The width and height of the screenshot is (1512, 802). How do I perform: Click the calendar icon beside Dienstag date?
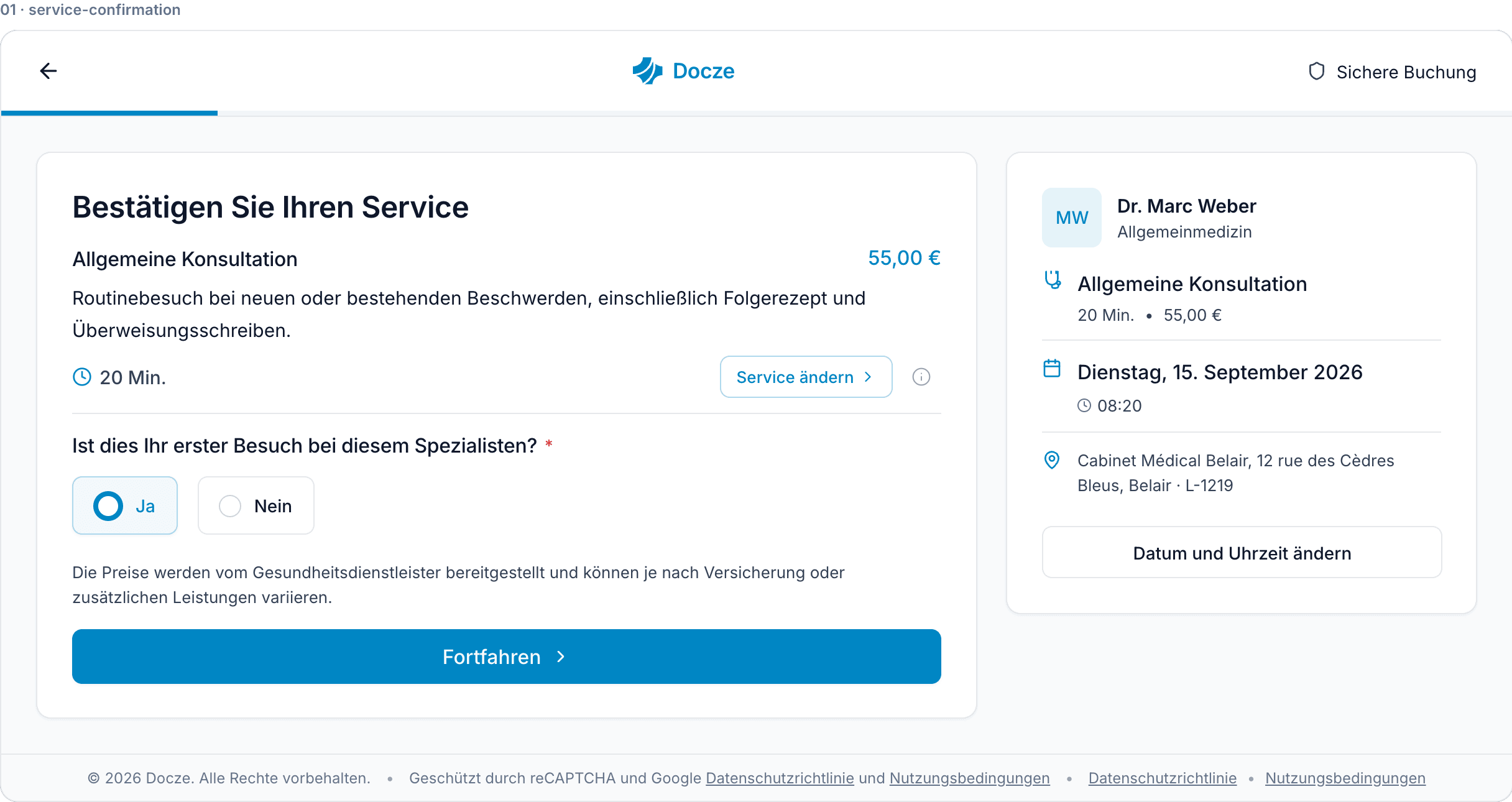(x=1052, y=368)
